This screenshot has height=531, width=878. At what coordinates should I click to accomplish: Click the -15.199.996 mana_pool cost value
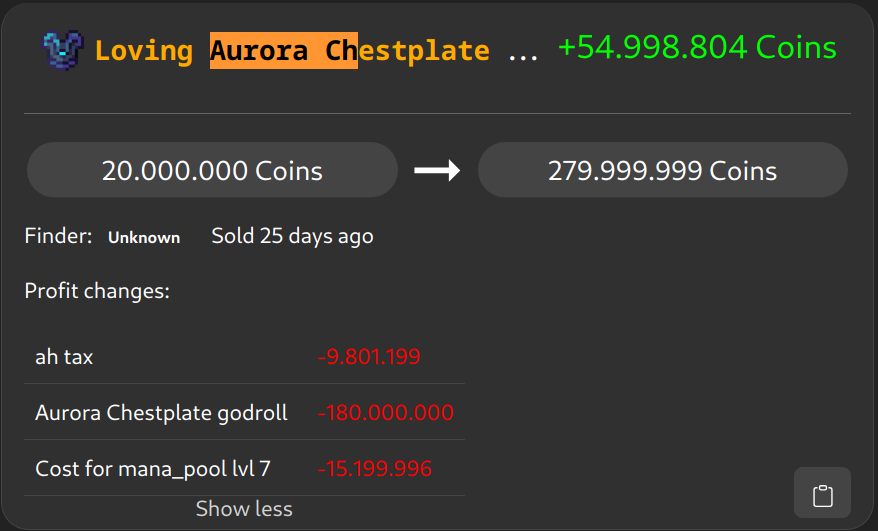[x=375, y=469]
